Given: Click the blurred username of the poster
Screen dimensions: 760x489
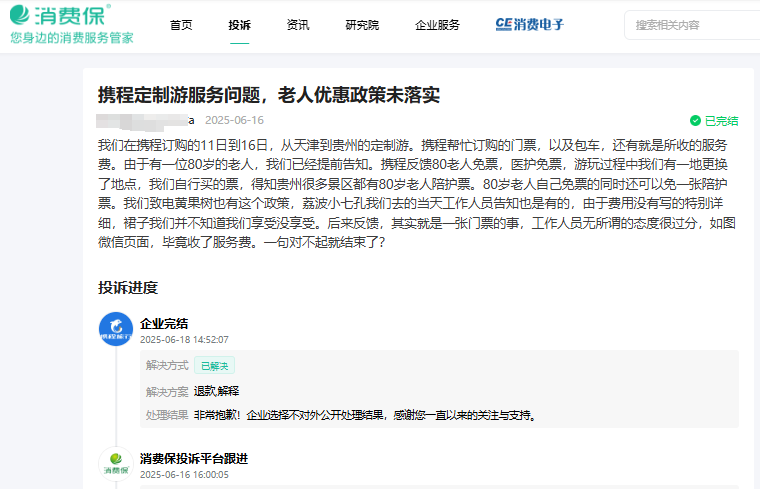Looking at the screenshot, I should [145, 121].
